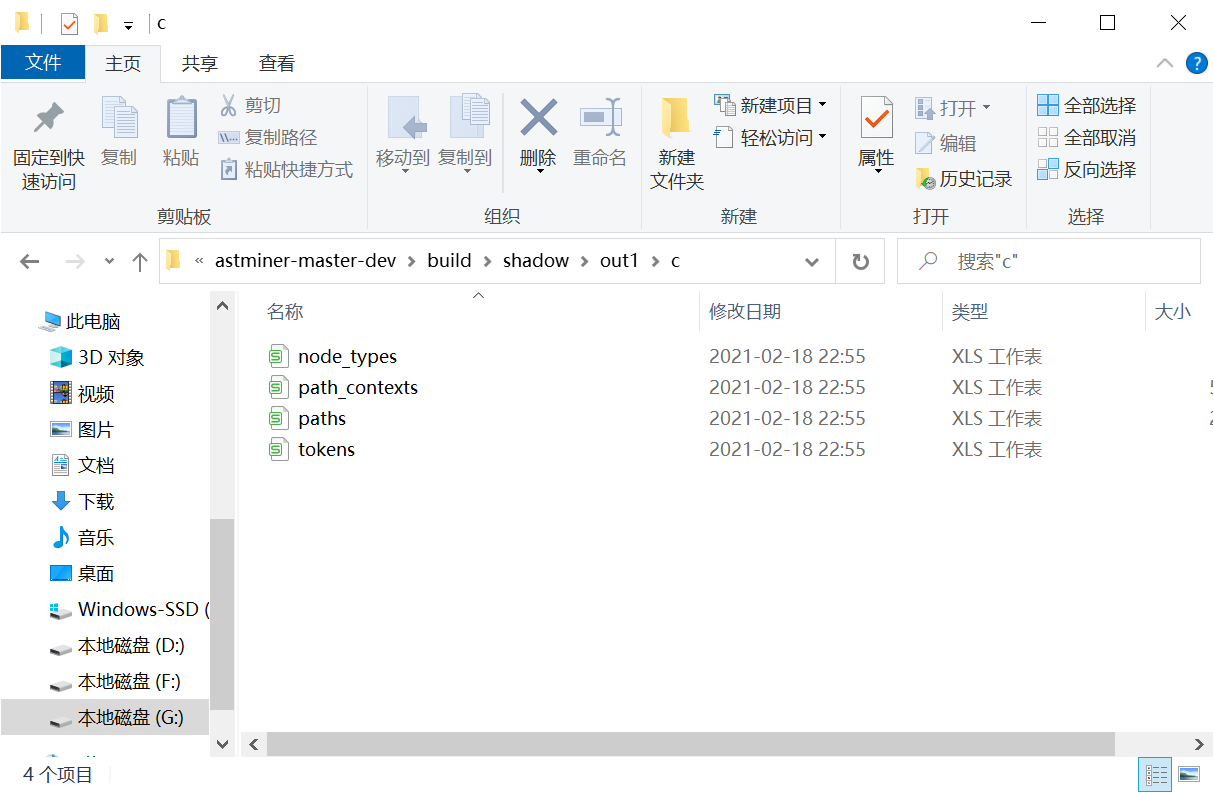This screenshot has width=1214, height=793.
Task: Click the Refresh button beside address bar
Action: pyautogui.click(x=860, y=261)
